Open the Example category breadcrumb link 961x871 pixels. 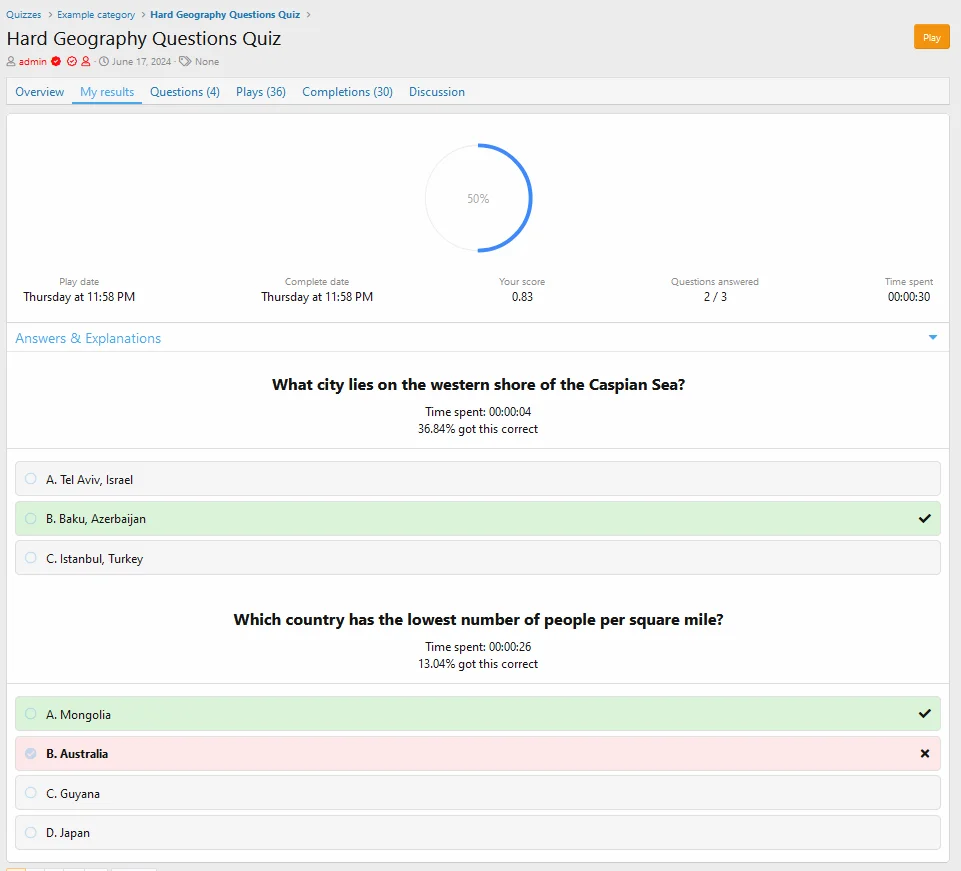coord(96,15)
